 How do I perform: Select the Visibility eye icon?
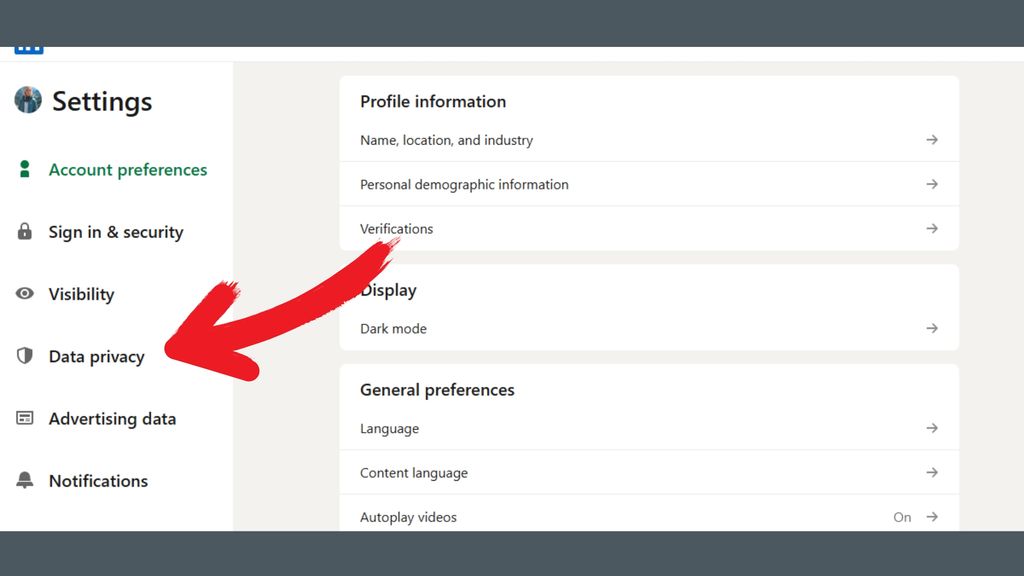[25, 294]
